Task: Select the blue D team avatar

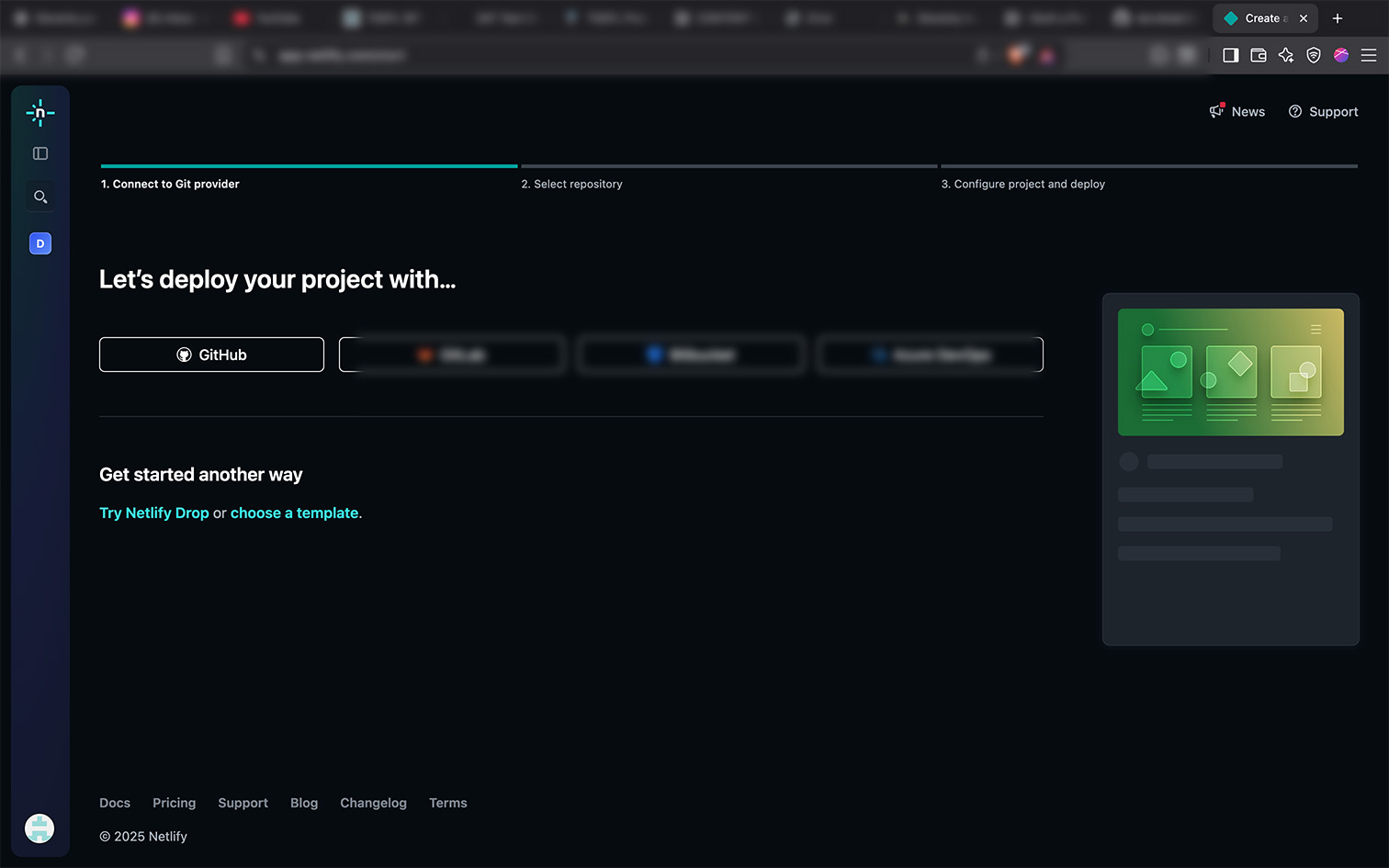Action: (40, 243)
